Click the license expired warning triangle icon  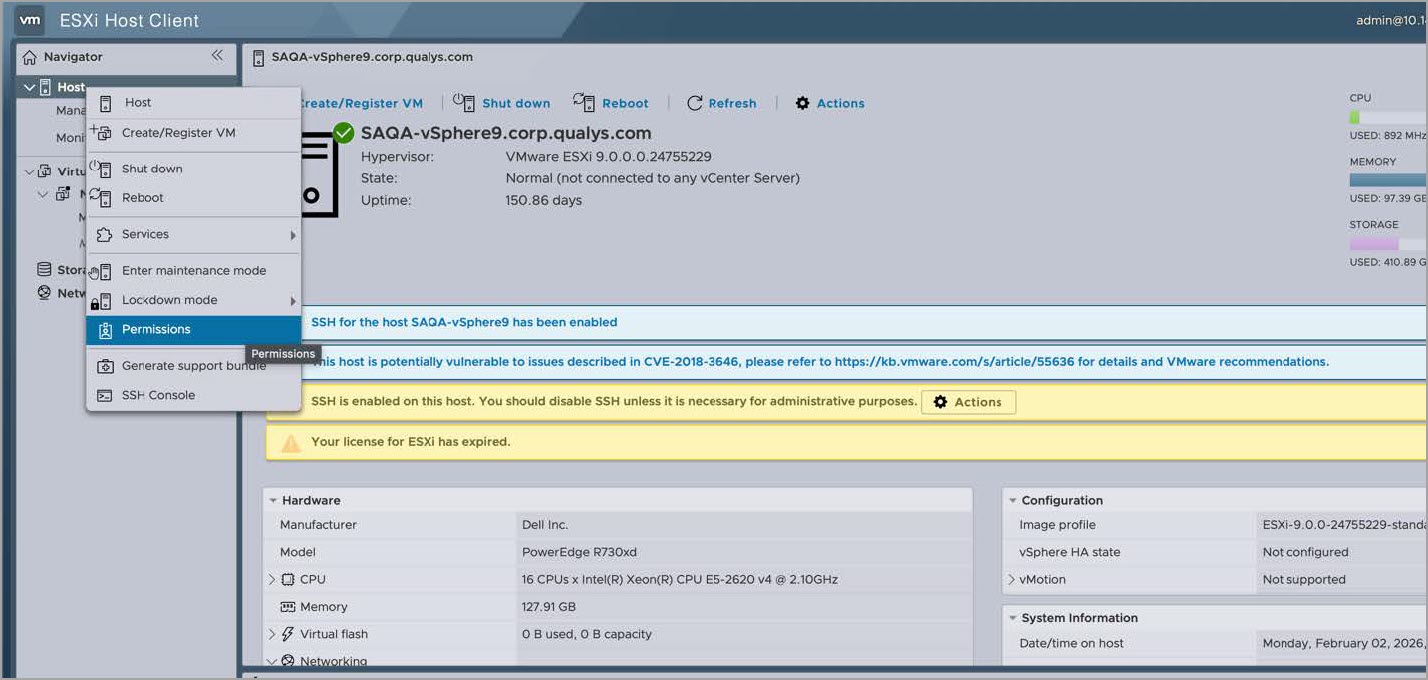pos(291,442)
